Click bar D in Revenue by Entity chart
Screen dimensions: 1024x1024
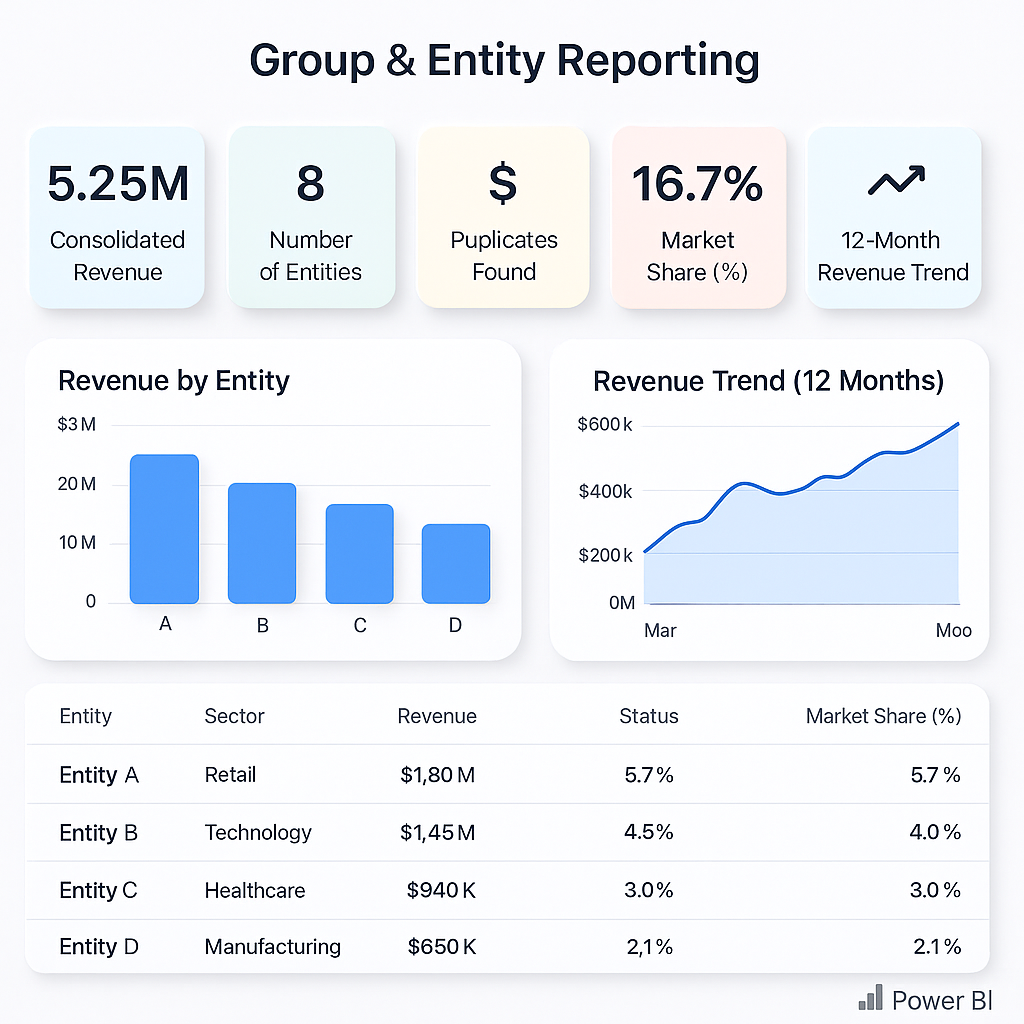click(456, 564)
